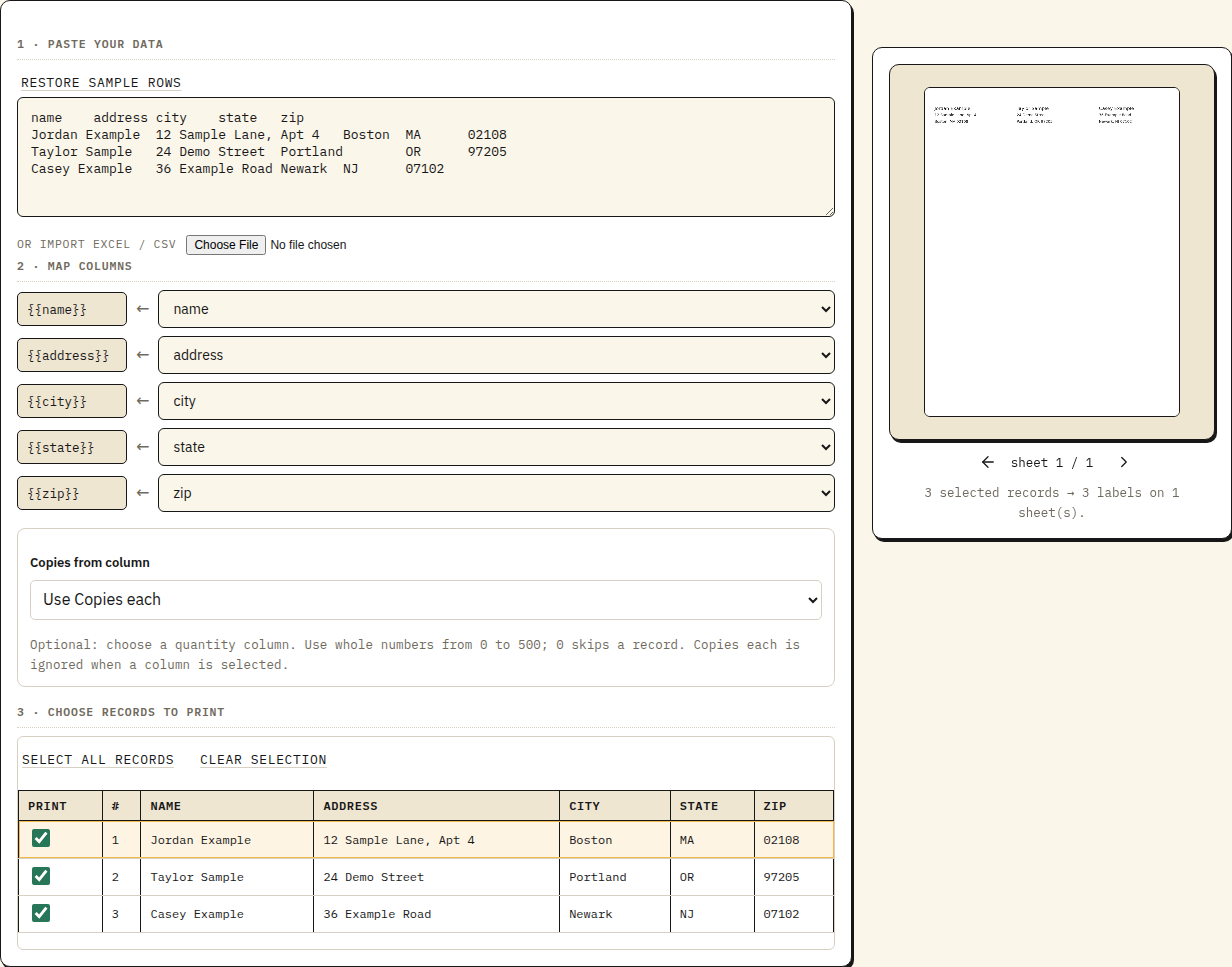Click the {{city}} placeholder tag
Screen dimensions: 1232x967
72,401
